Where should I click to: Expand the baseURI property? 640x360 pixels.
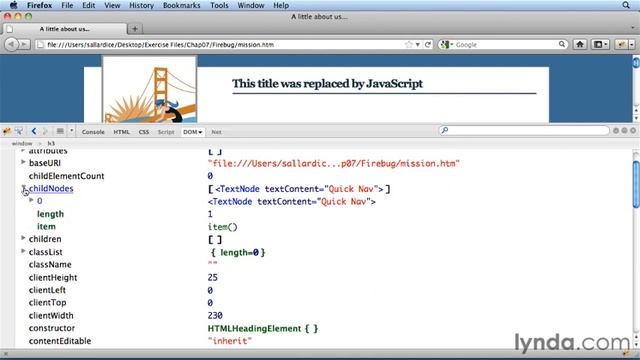[23, 162]
